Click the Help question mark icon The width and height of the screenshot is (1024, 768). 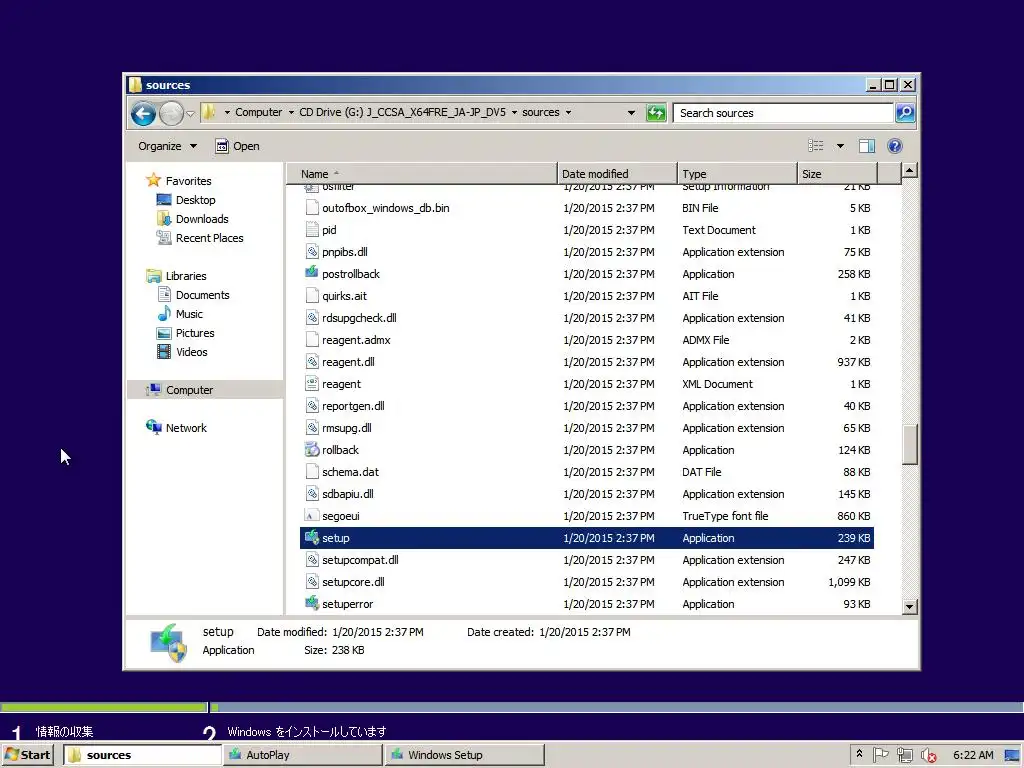[895, 146]
